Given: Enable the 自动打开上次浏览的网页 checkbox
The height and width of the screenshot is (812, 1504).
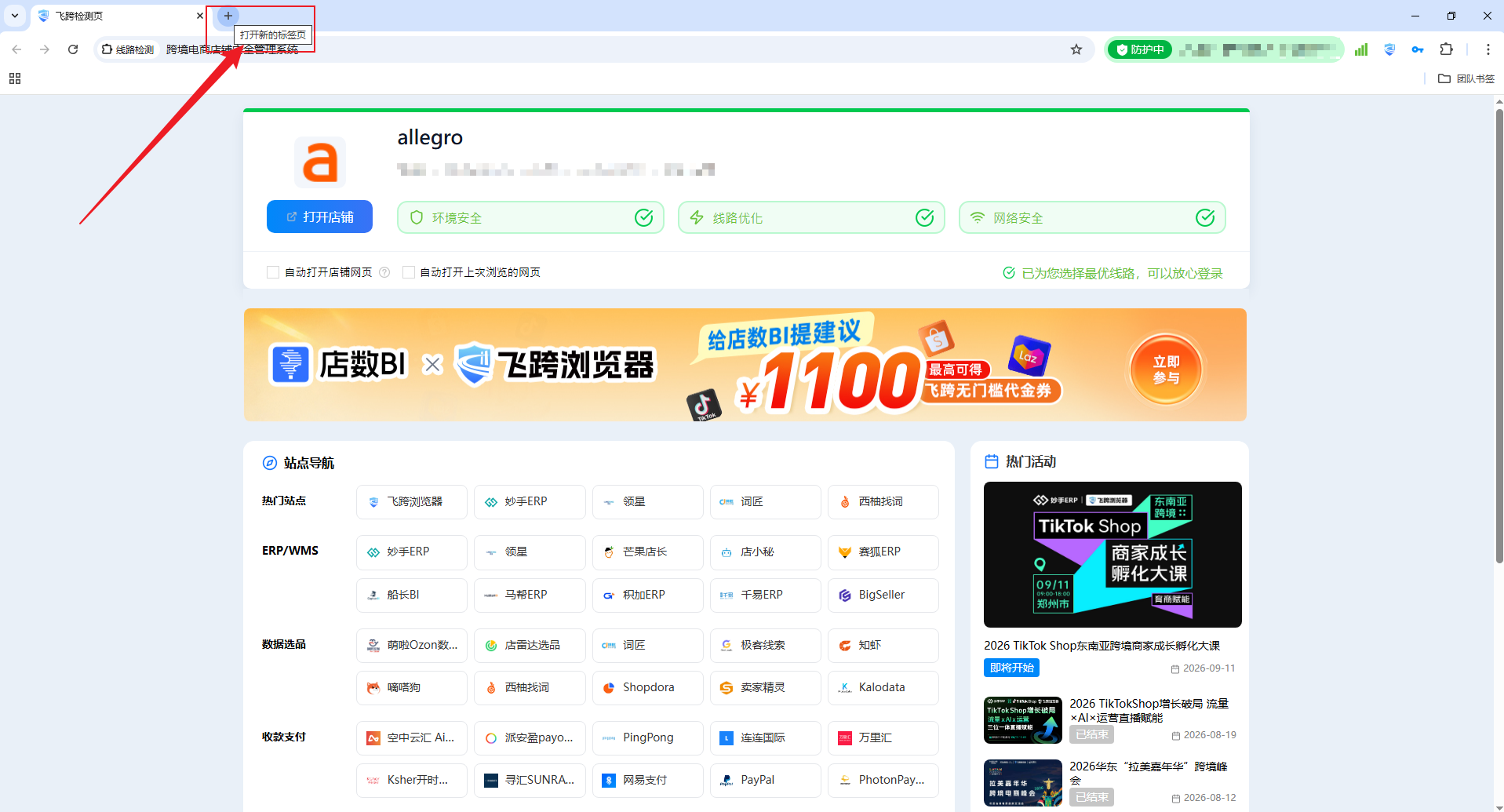Looking at the screenshot, I should pyautogui.click(x=408, y=272).
